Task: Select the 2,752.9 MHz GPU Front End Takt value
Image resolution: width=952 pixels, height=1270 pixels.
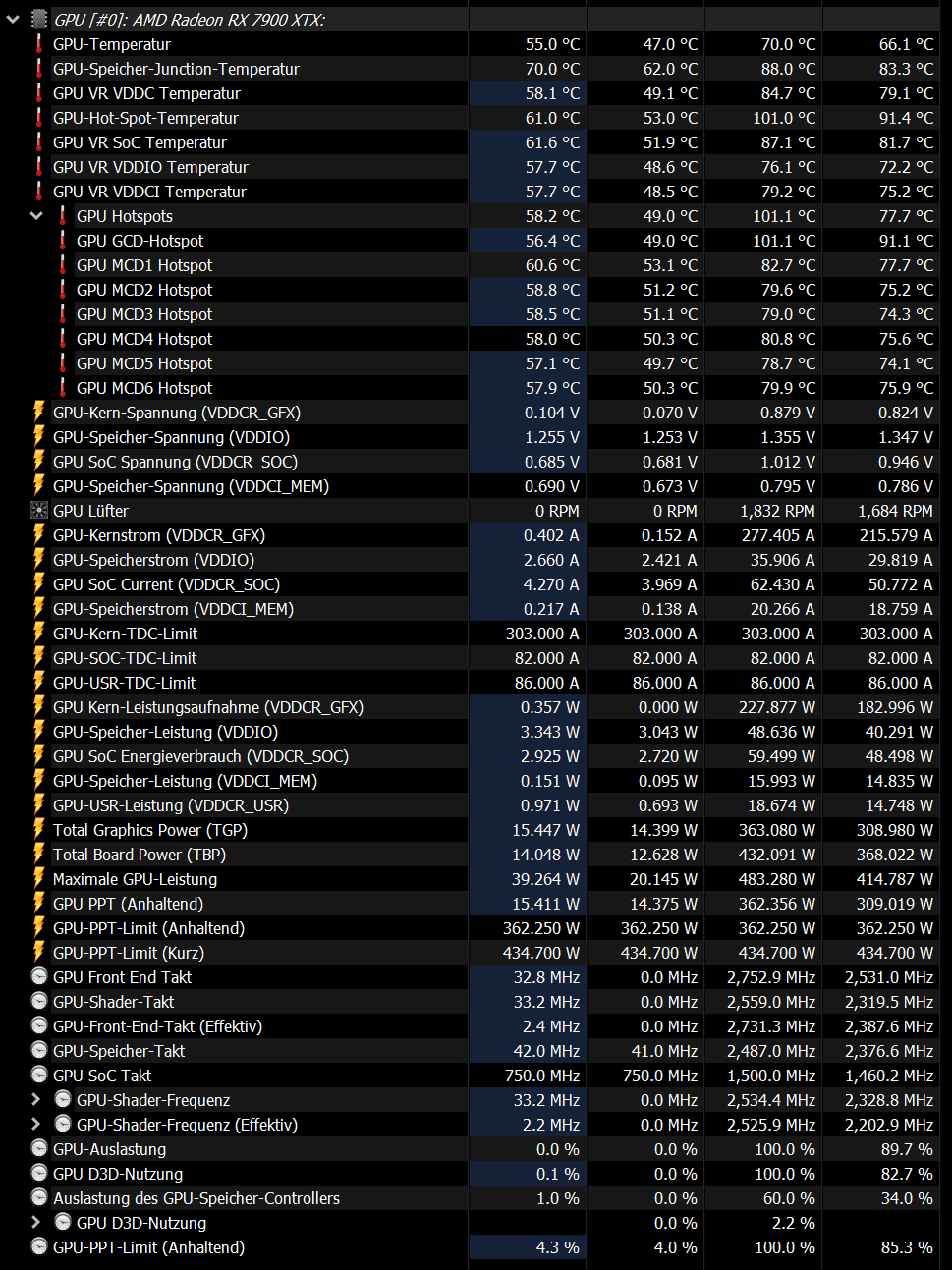Action: 771,977
